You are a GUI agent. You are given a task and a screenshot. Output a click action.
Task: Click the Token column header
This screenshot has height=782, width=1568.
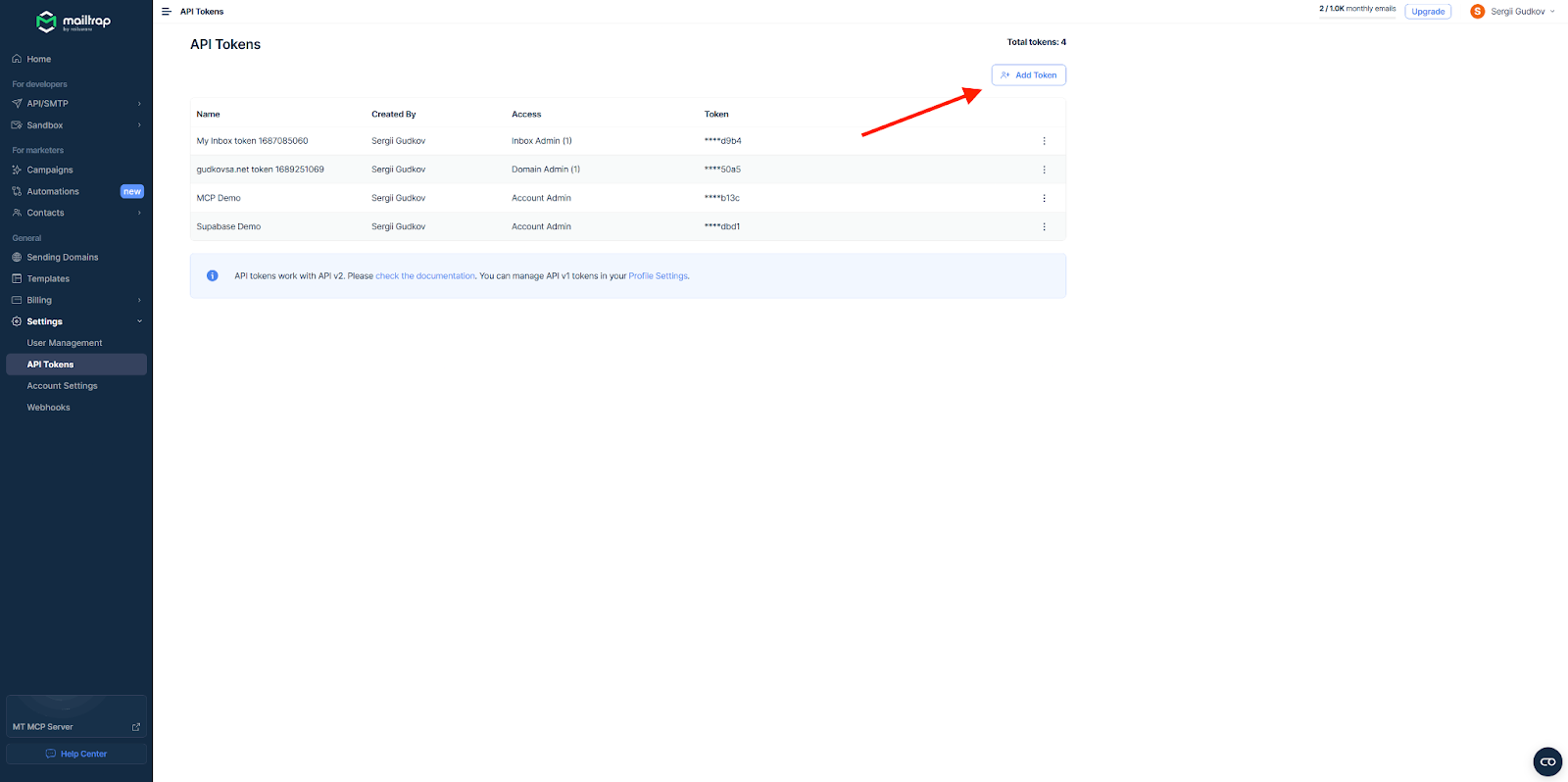point(716,115)
